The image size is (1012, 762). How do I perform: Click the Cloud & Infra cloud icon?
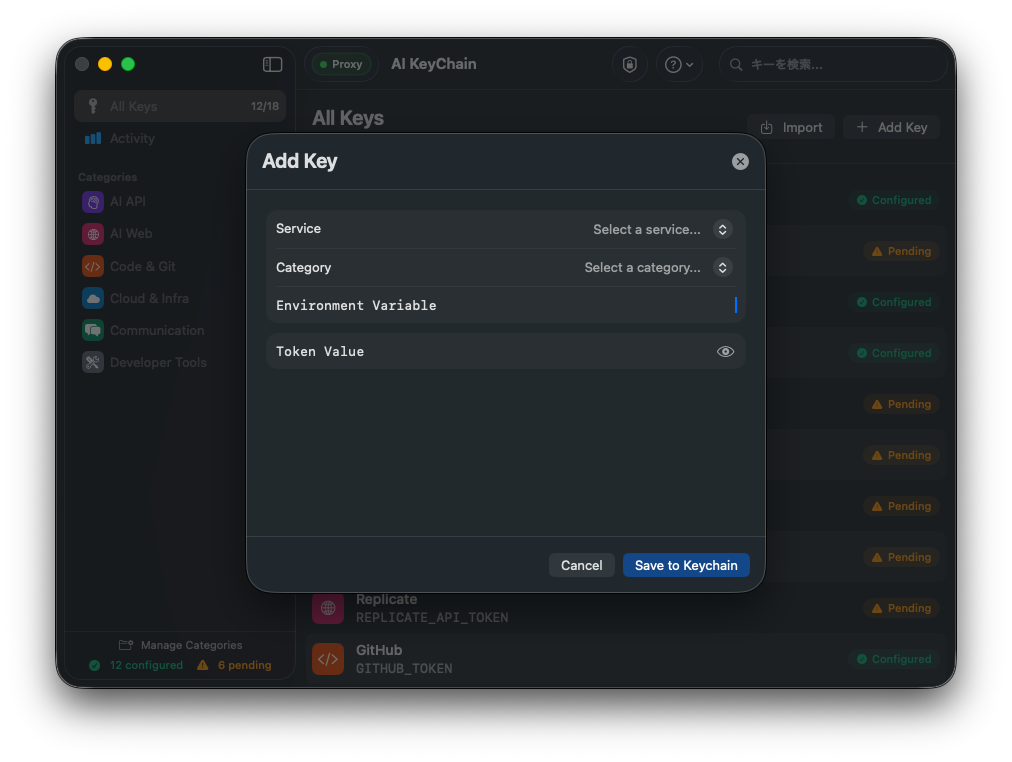[x=93, y=298]
